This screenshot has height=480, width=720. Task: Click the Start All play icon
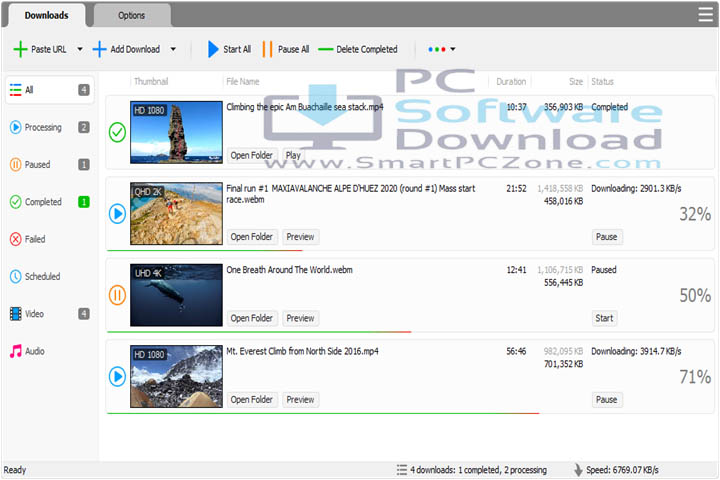[213, 49]
